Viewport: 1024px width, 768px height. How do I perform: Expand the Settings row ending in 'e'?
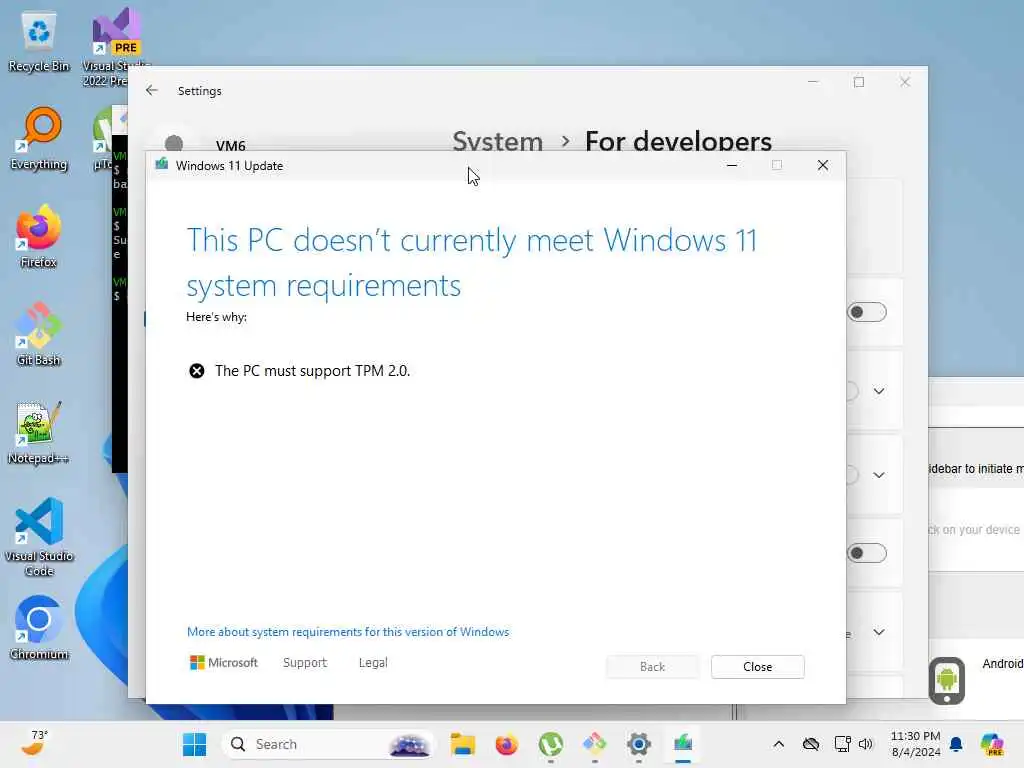(x=879, y=632)
